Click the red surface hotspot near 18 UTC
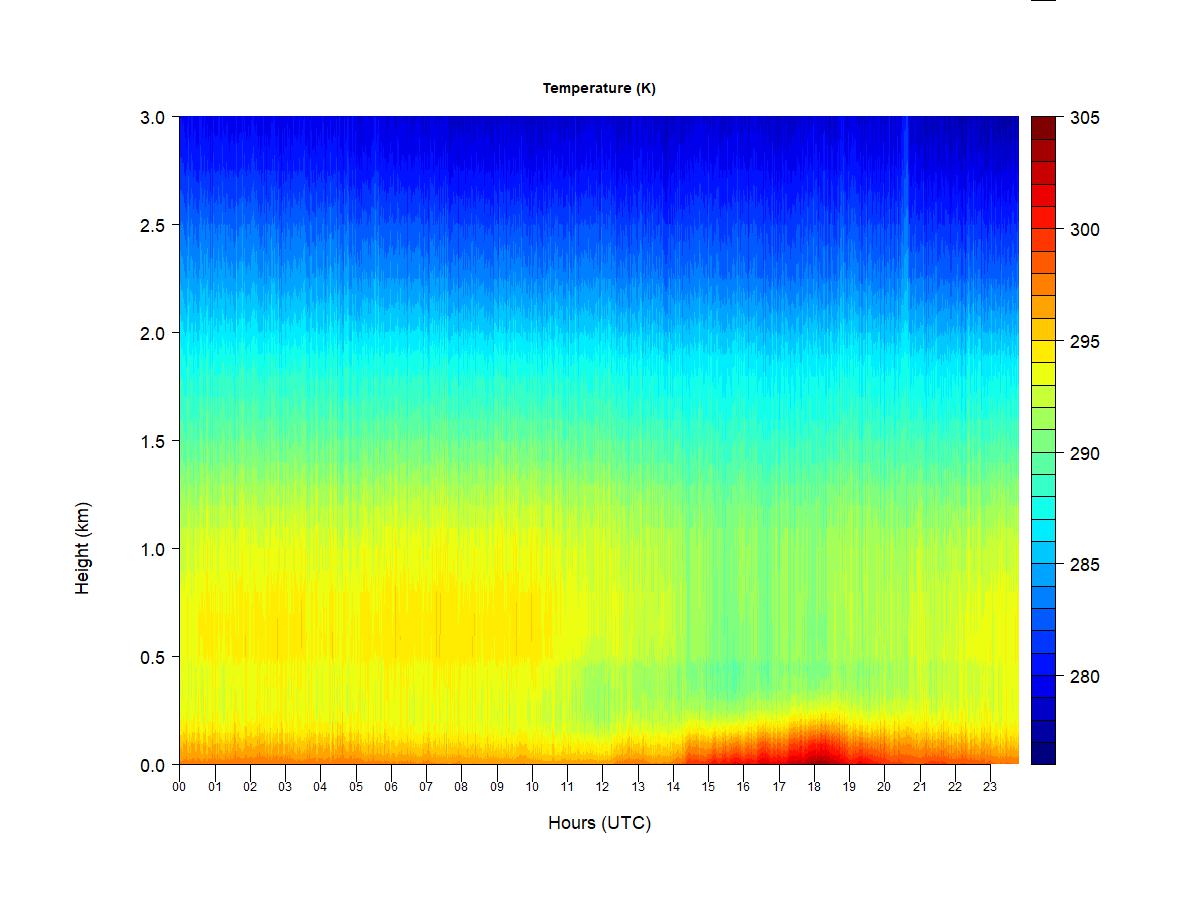The width and height of the screenshot is (1200, 900). click(818, 748)
